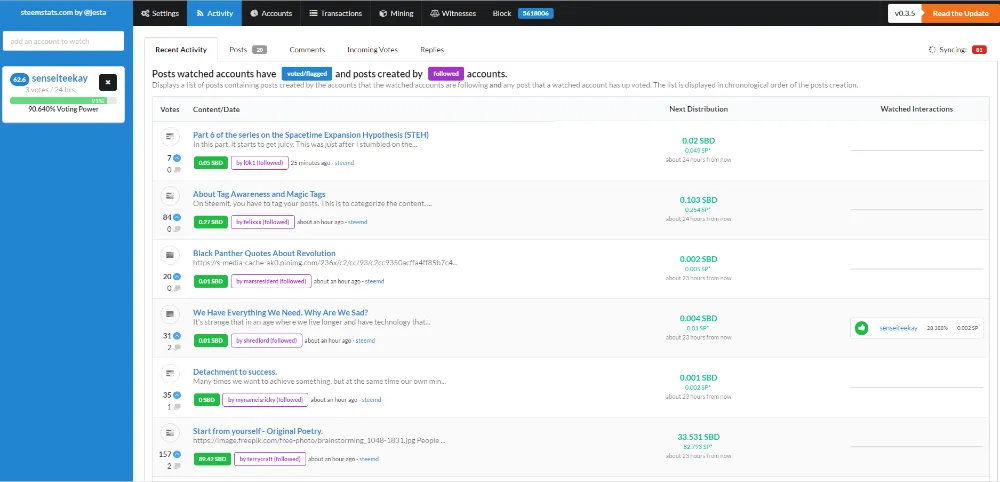The height and width of the screenshot is (482, 1000).
Task: Open the Settings gear menu
Action: [160, 13]
